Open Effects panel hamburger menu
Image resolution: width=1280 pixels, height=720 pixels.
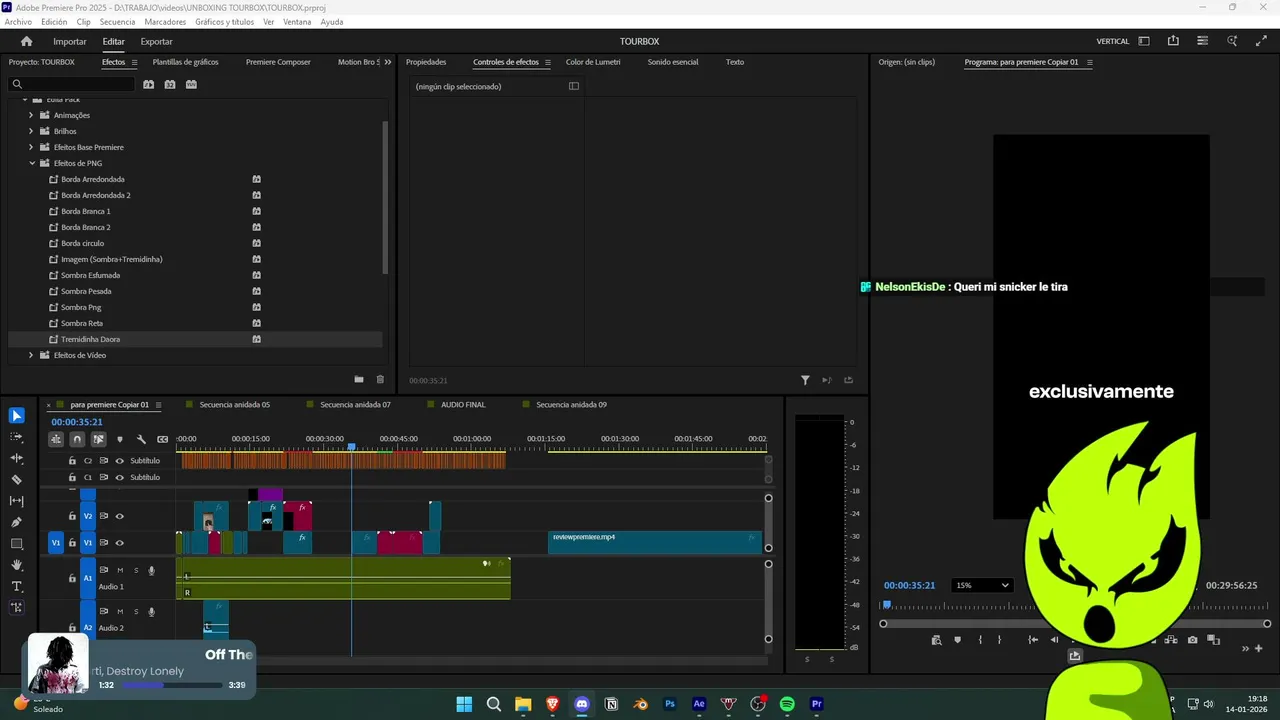pos(134,62)
